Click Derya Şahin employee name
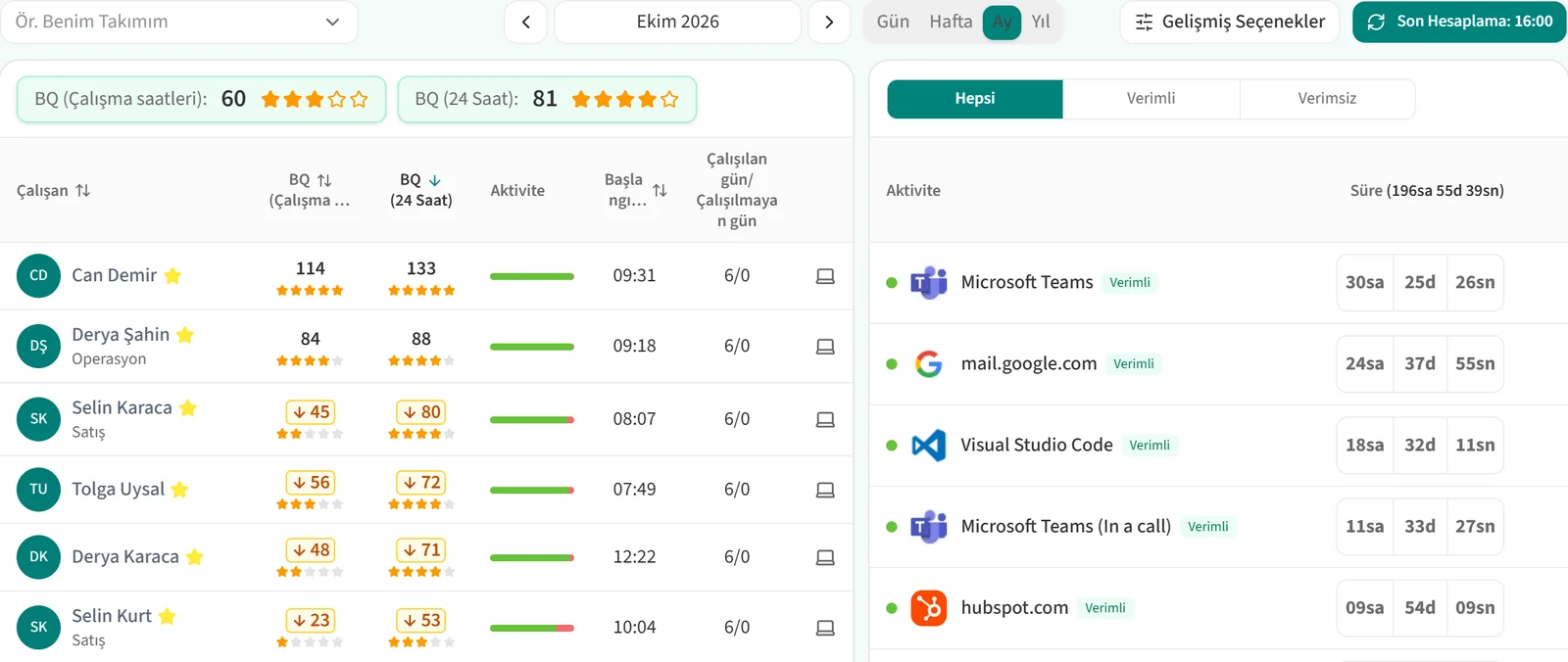The image size is (1568, 662). click(121, 335)
